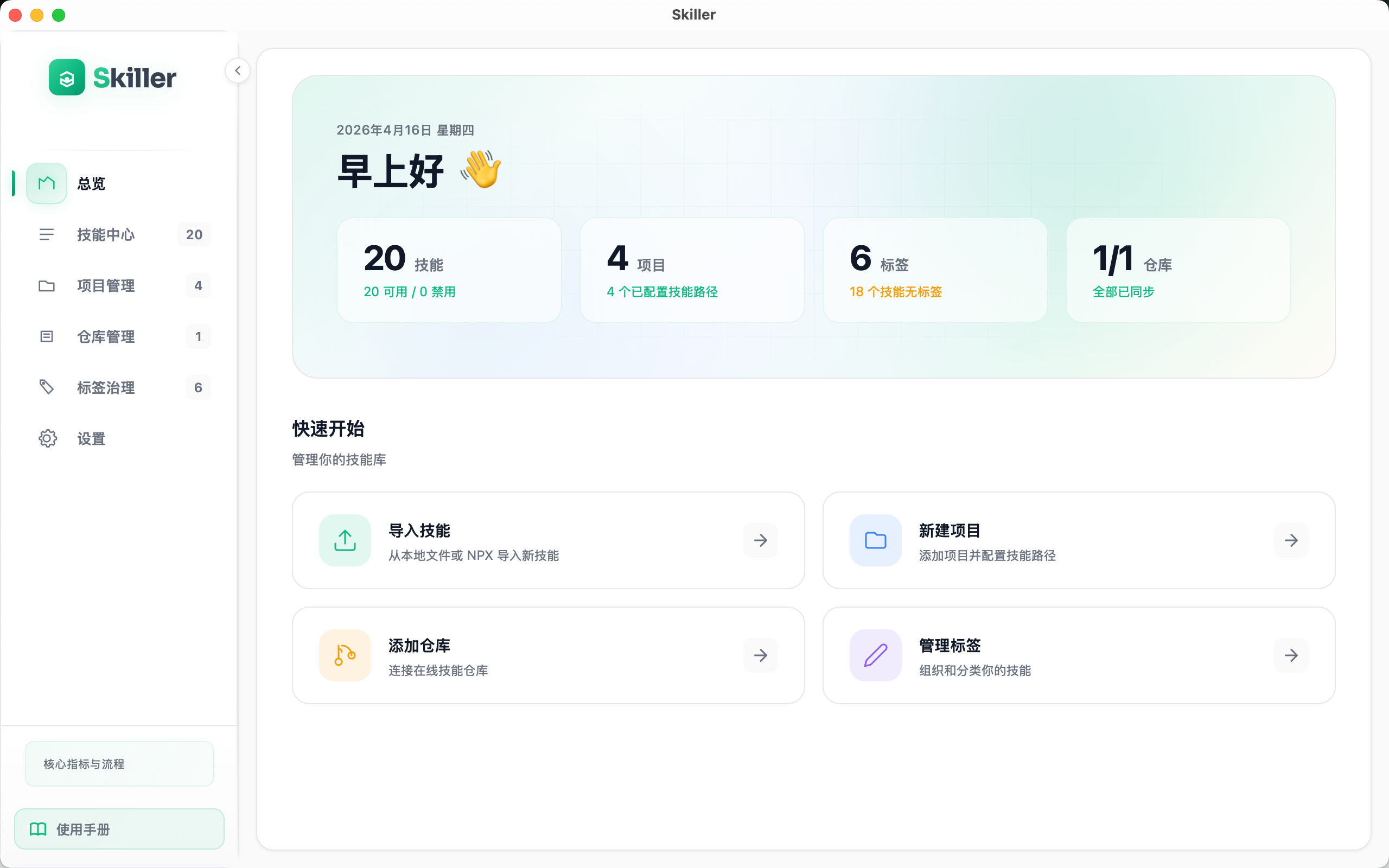Open 设置 via the gear icon
1389x868 pixels.
coord(48,438)
